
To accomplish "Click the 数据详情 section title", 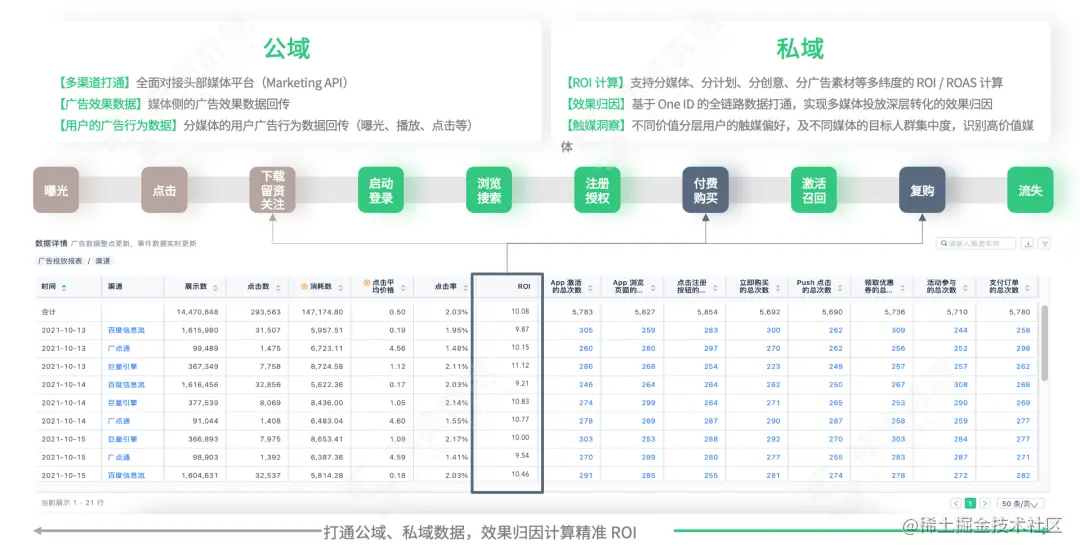I will click(x=51, y=243).
